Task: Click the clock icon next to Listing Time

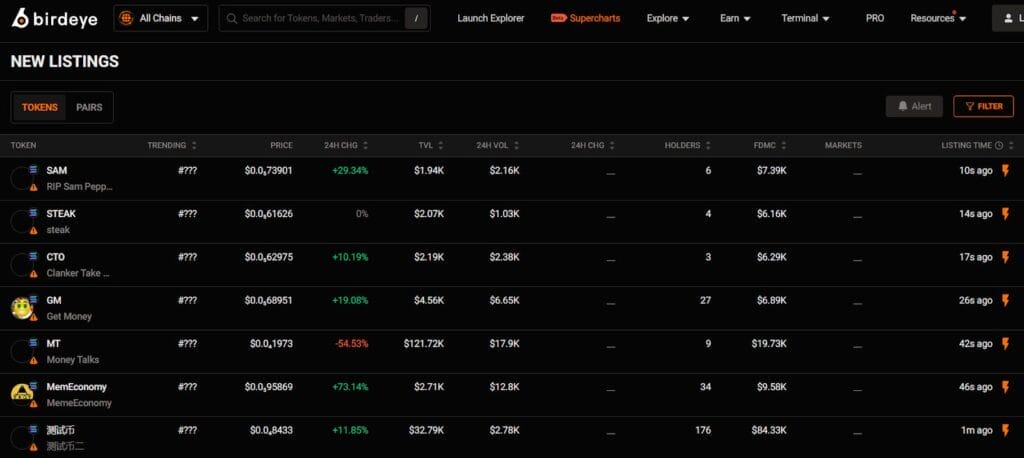Action: pos(998,146)
